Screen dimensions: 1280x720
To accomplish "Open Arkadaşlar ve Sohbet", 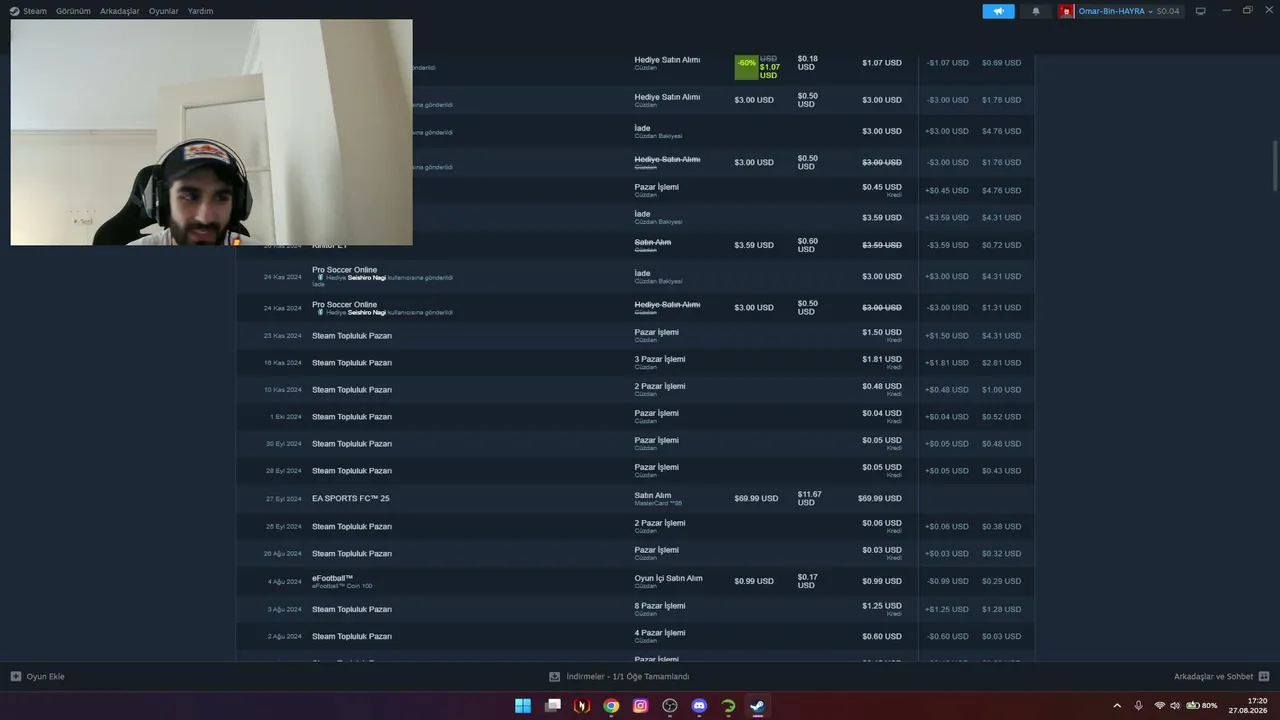I will (1213, 677).
